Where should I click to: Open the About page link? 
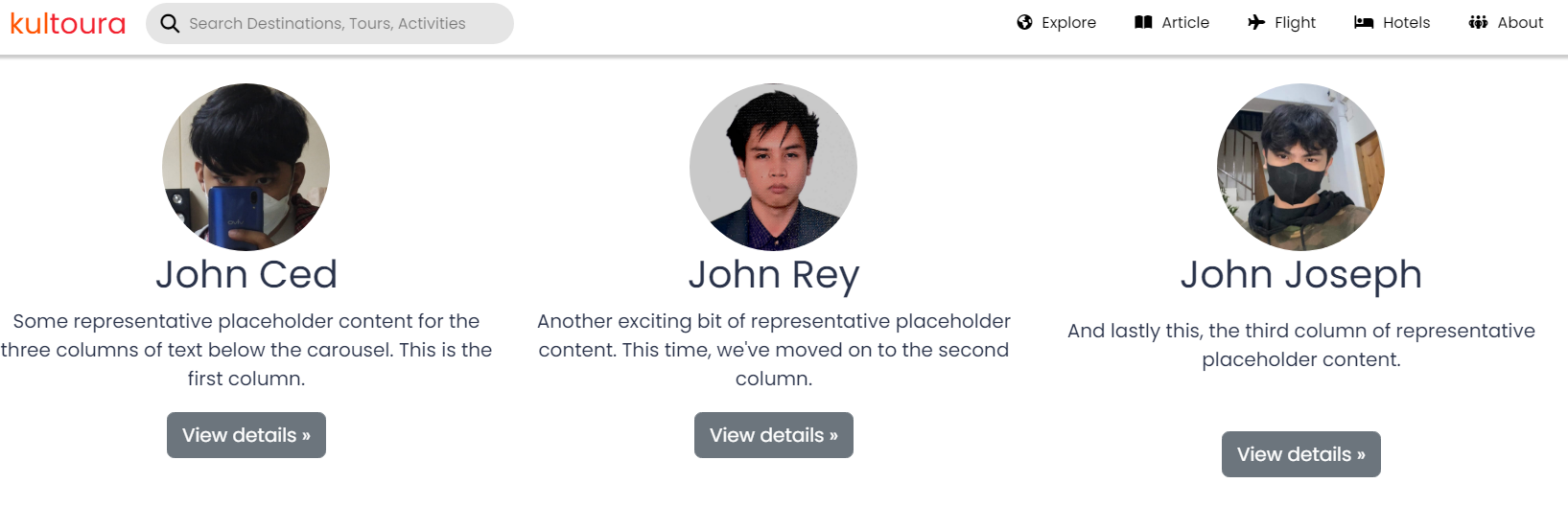1520,22
